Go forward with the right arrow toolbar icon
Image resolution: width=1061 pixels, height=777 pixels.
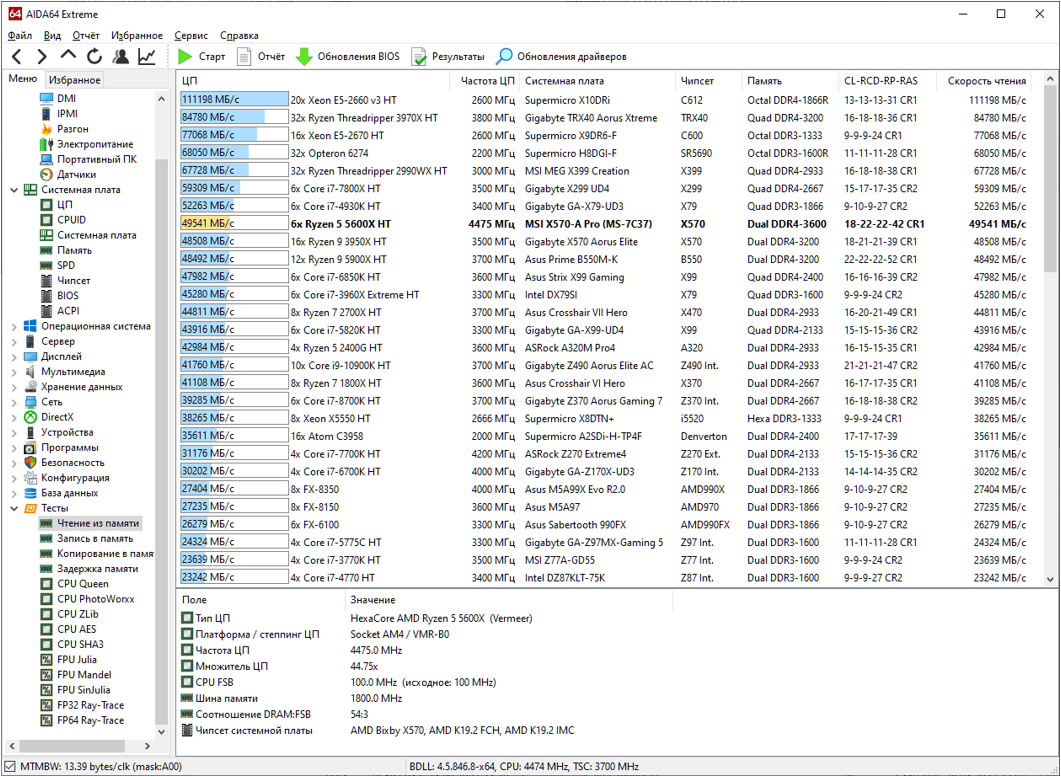click(x=42, y=57)
